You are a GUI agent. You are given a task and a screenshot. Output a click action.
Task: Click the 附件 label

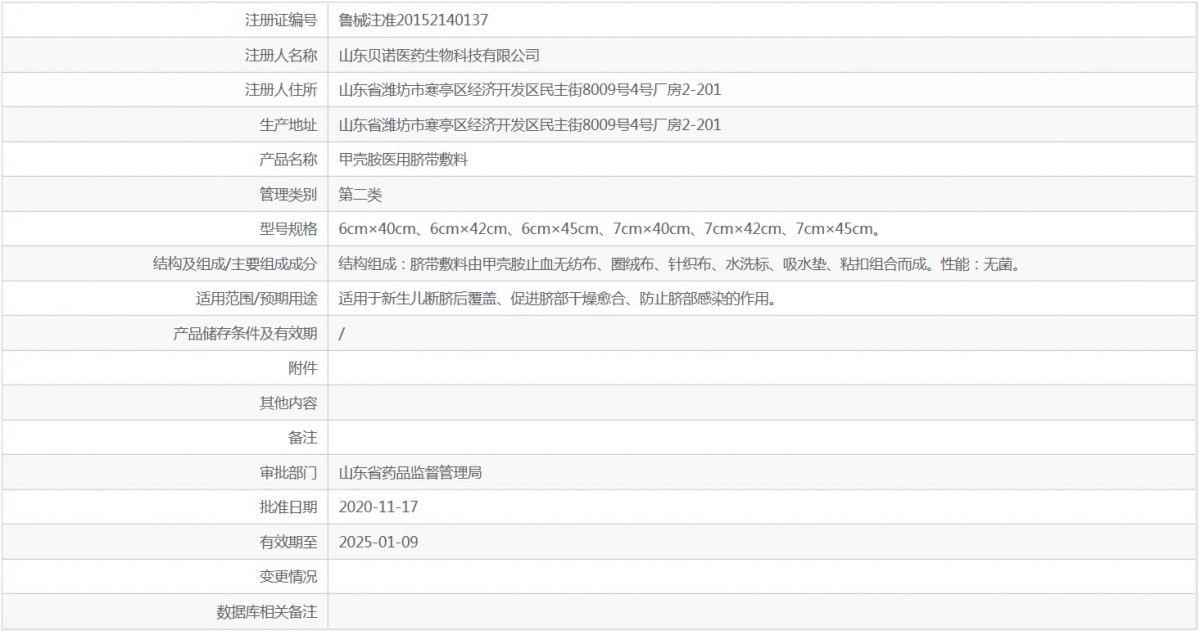302,368
